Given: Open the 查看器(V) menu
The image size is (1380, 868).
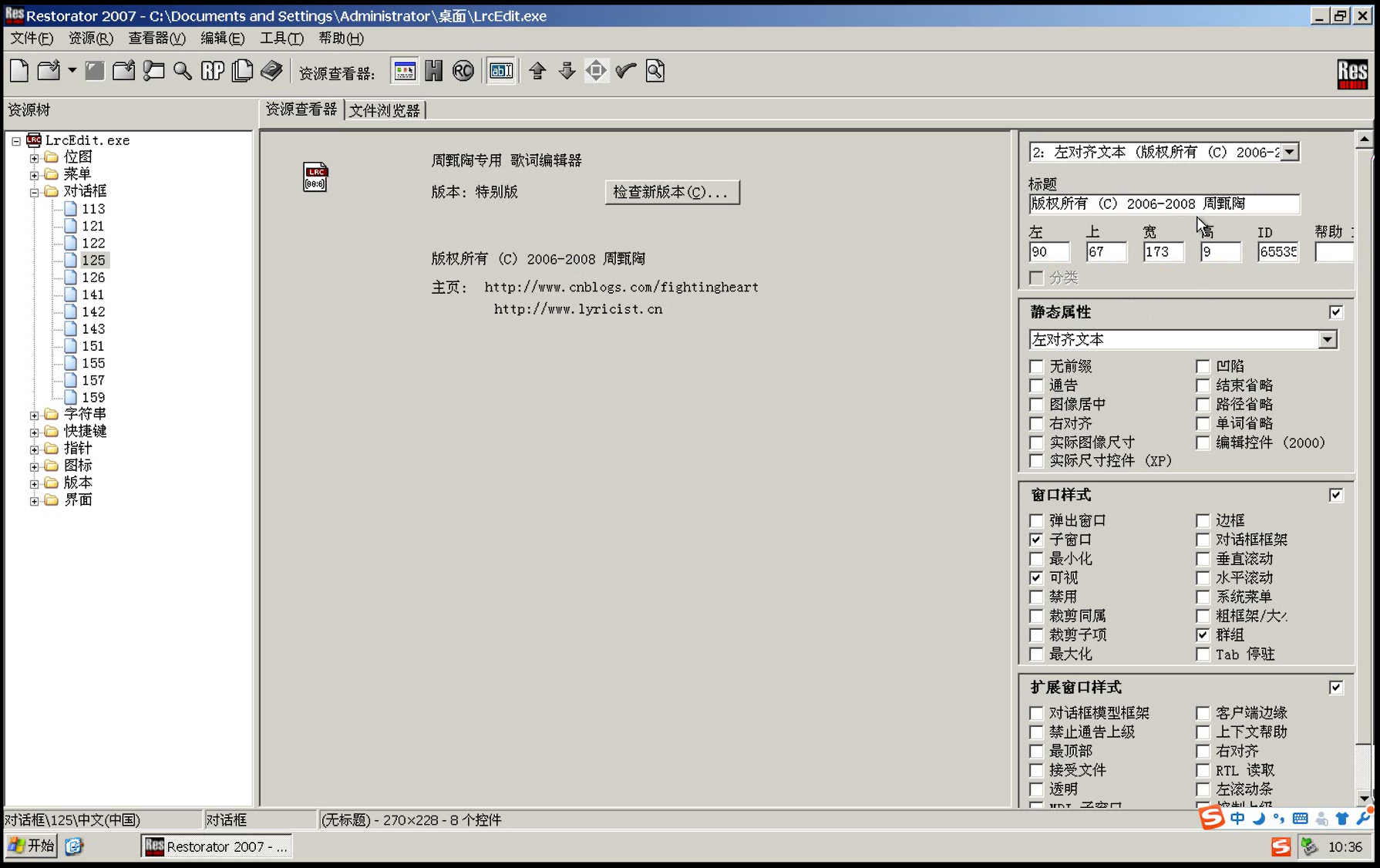Looking at the screenshot, I should [x=157, y=38].
